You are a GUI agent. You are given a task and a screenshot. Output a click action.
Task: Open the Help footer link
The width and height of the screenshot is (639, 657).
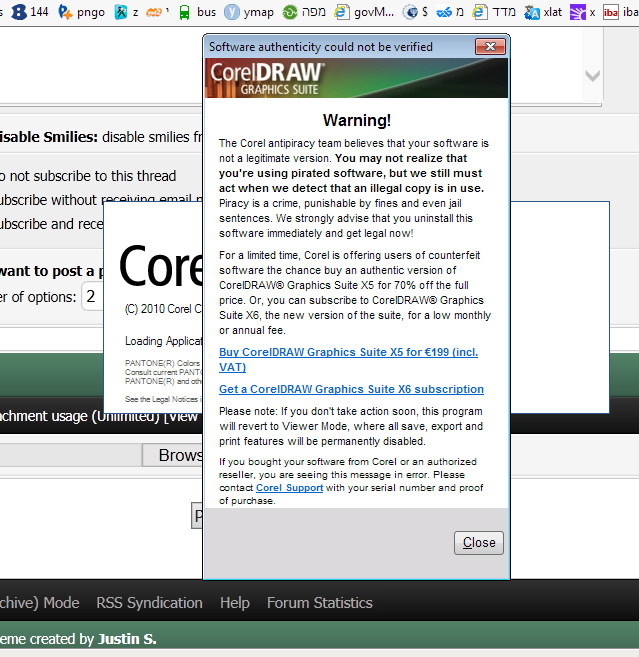coord(234,603)
